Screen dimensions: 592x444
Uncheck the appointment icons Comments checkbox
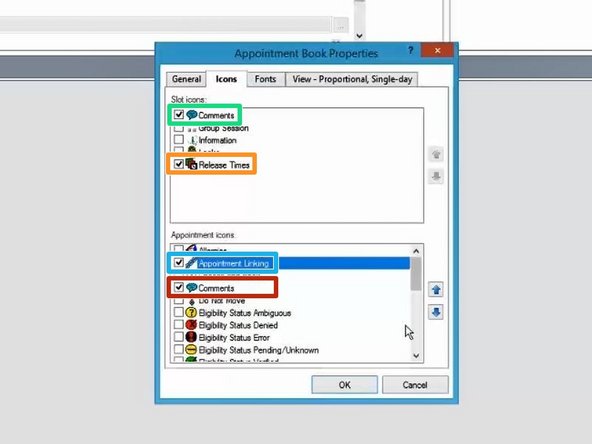(x=179, y=287)
